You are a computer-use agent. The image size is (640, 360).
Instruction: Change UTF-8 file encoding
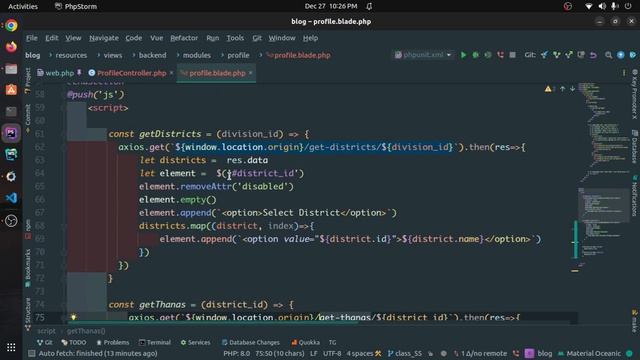coord(332,353)
